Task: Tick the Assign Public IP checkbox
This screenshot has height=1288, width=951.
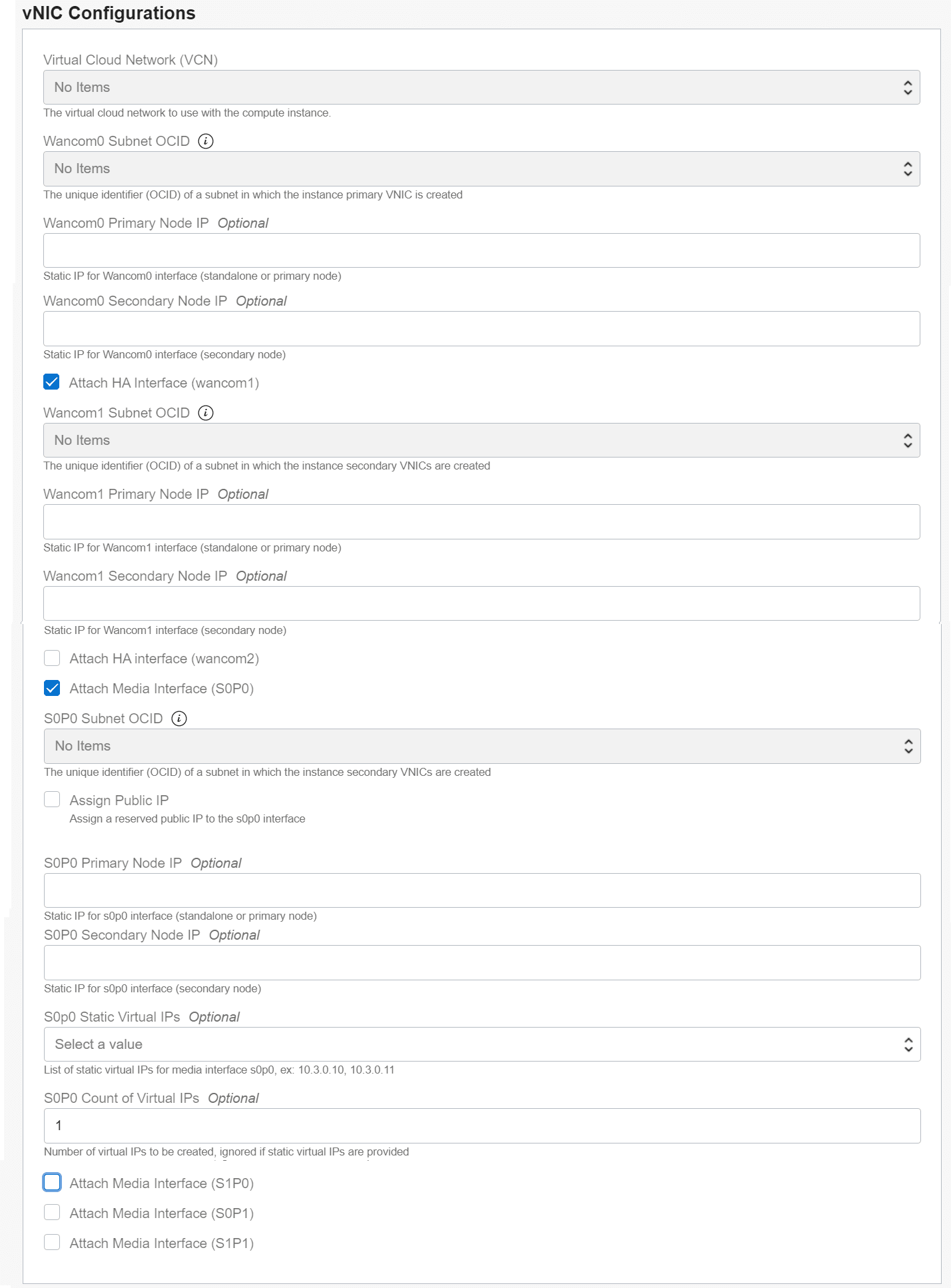Action: pos(52,799)
